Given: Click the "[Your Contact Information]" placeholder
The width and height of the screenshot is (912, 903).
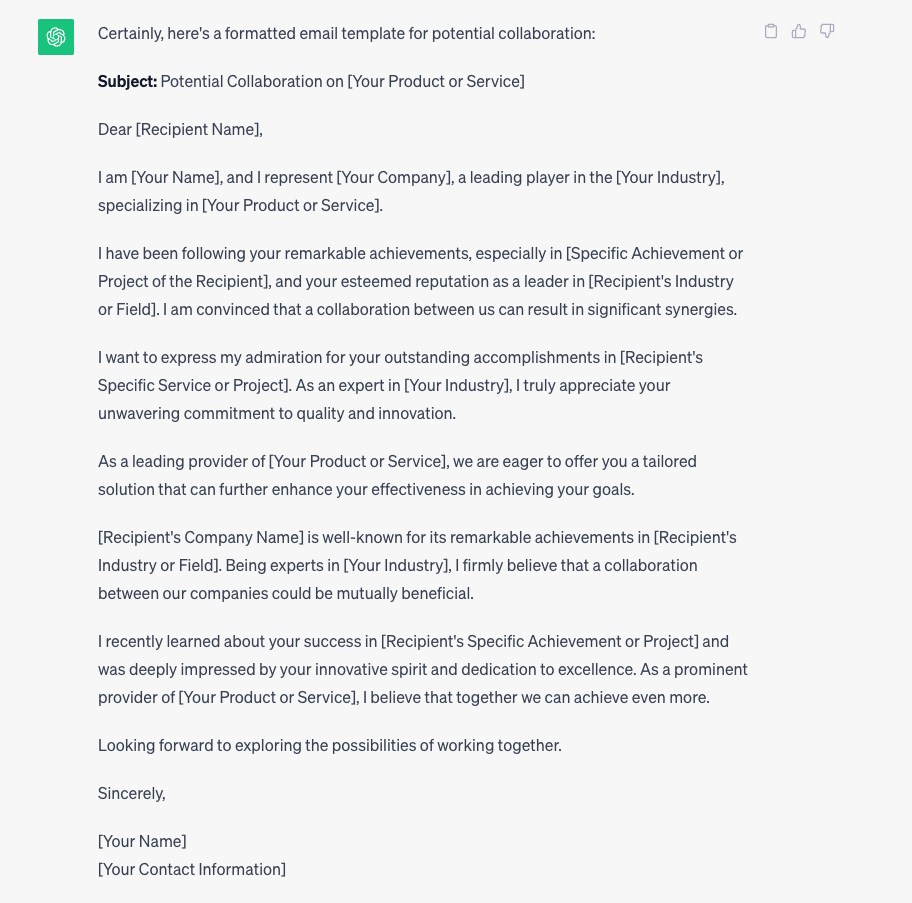Looking at the screenshot, I should point(192,869).
